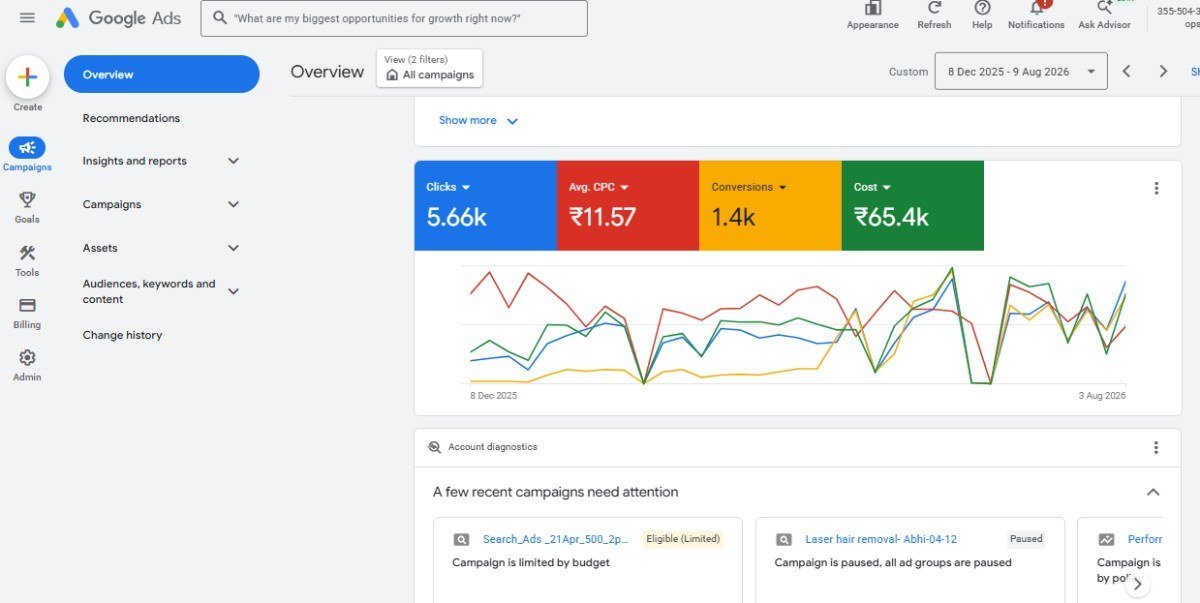Show next attention campaign cards
Image resolution: width=1200 pixels, height=603 pixels.
tap(1137, 584)
